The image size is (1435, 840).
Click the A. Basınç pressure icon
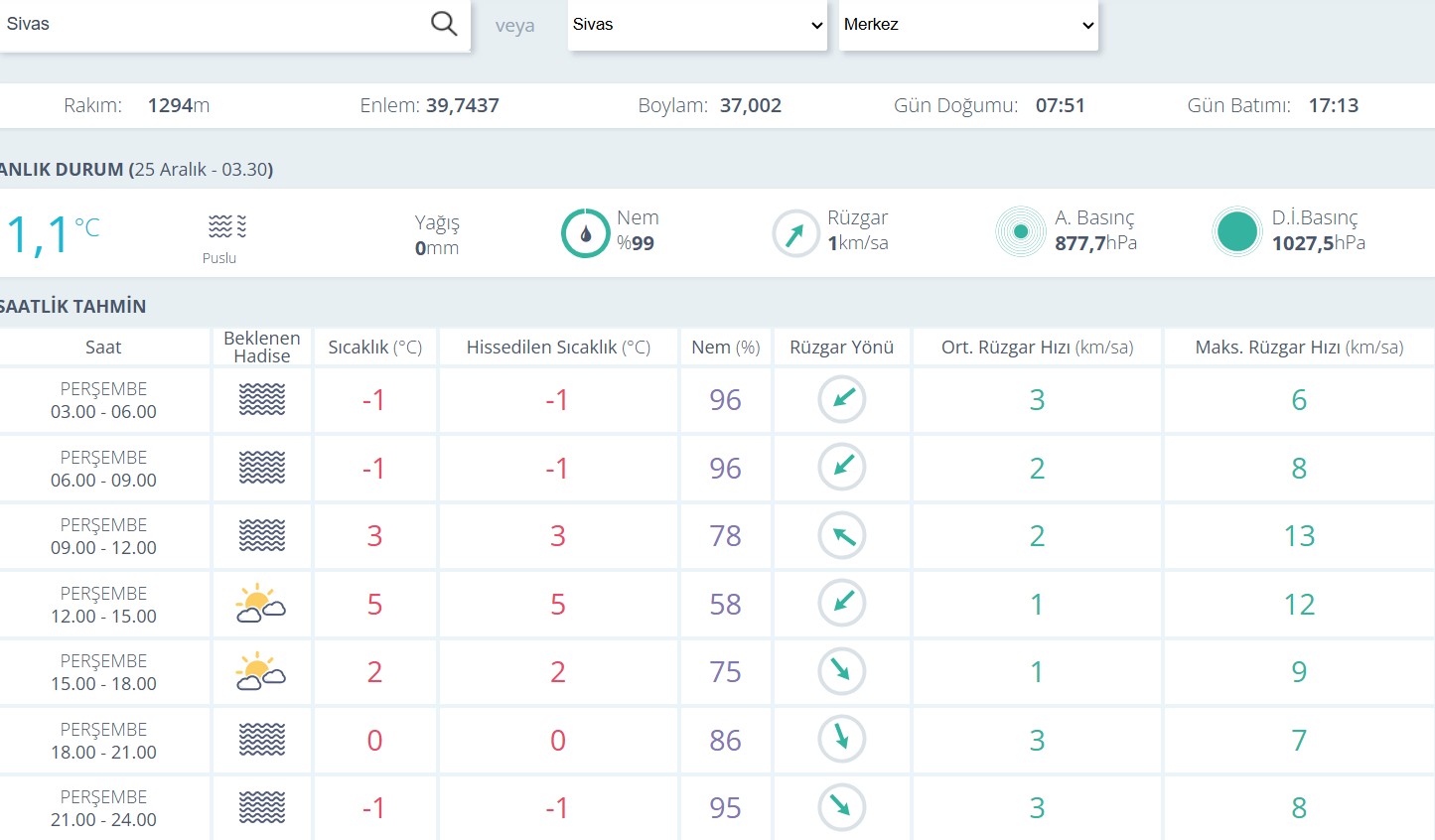click(1020, 232)
